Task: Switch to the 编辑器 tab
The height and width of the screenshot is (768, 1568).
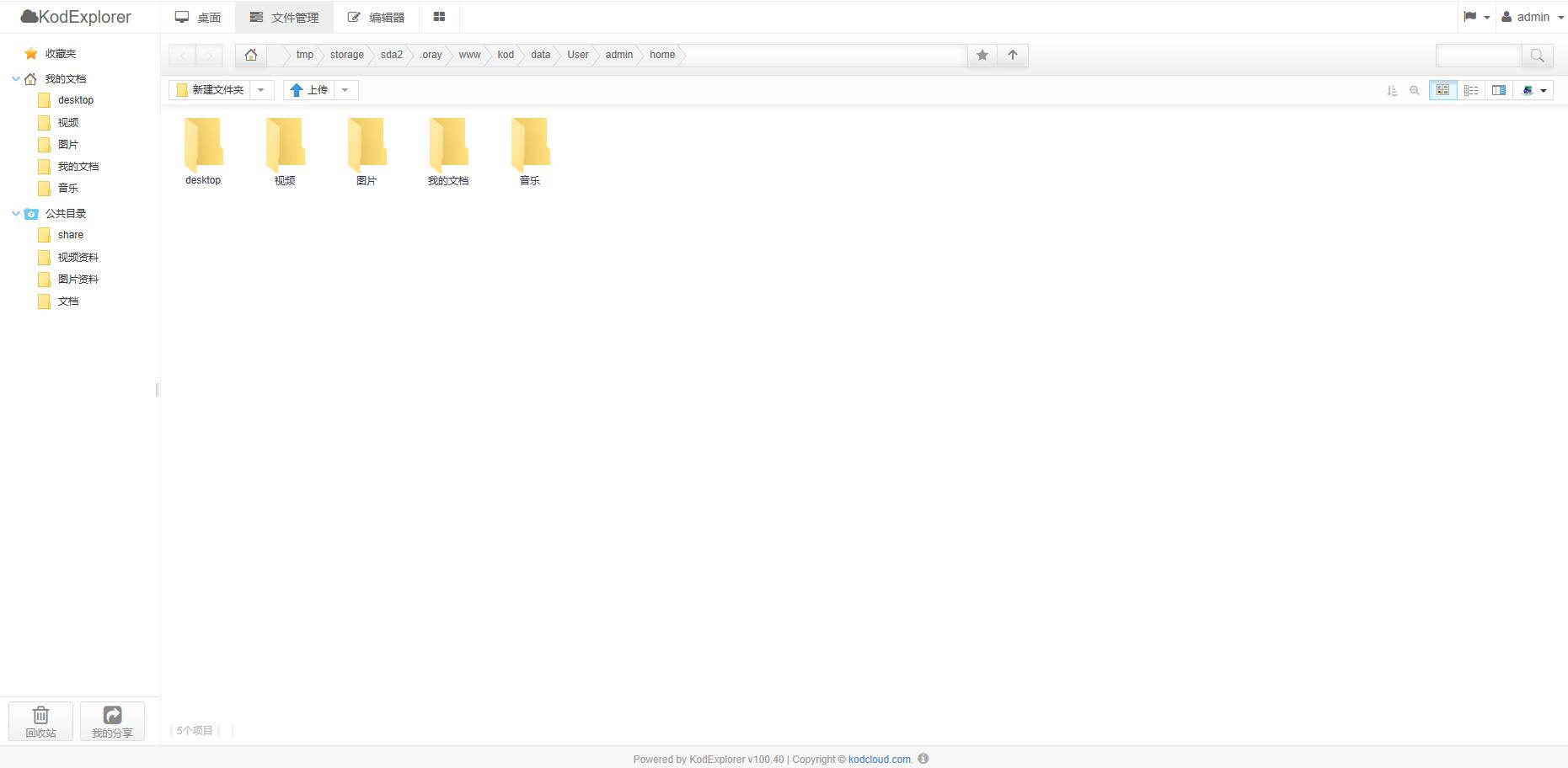Action: (376, 17)
